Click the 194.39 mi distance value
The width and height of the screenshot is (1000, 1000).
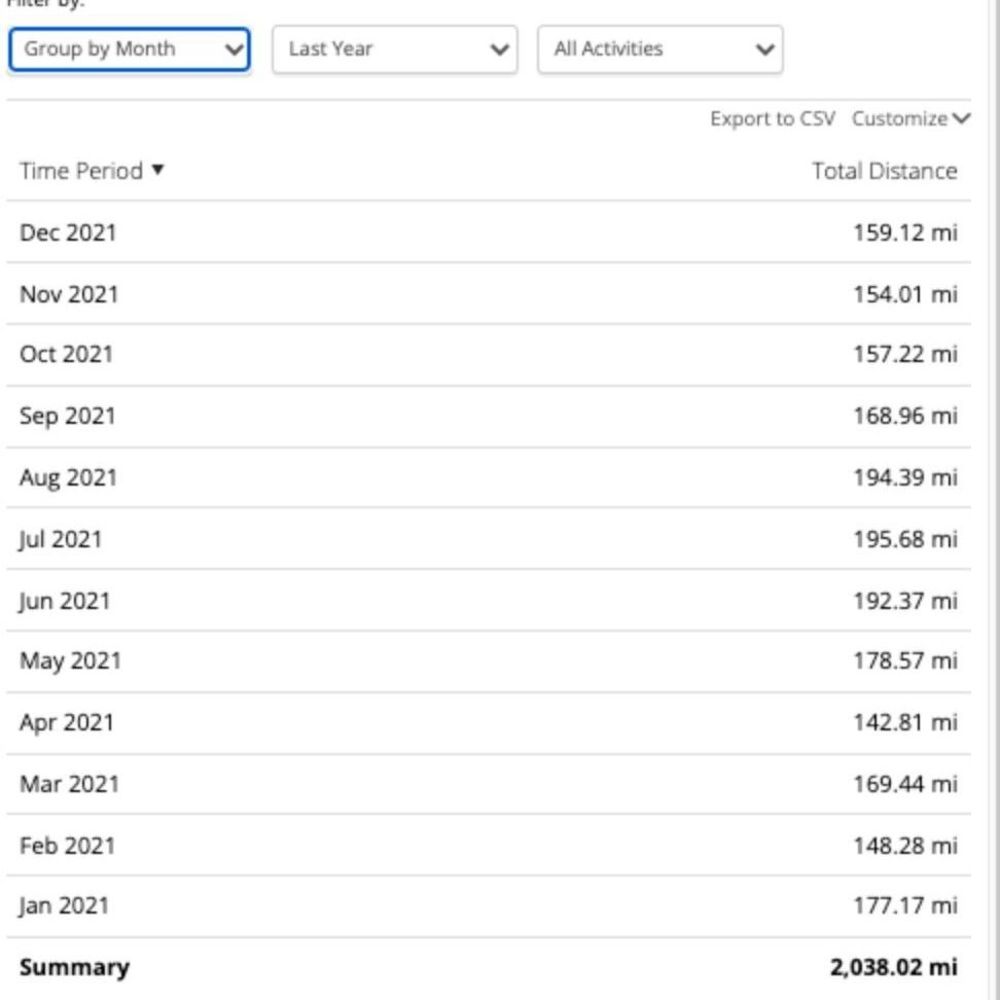(906, 478)
